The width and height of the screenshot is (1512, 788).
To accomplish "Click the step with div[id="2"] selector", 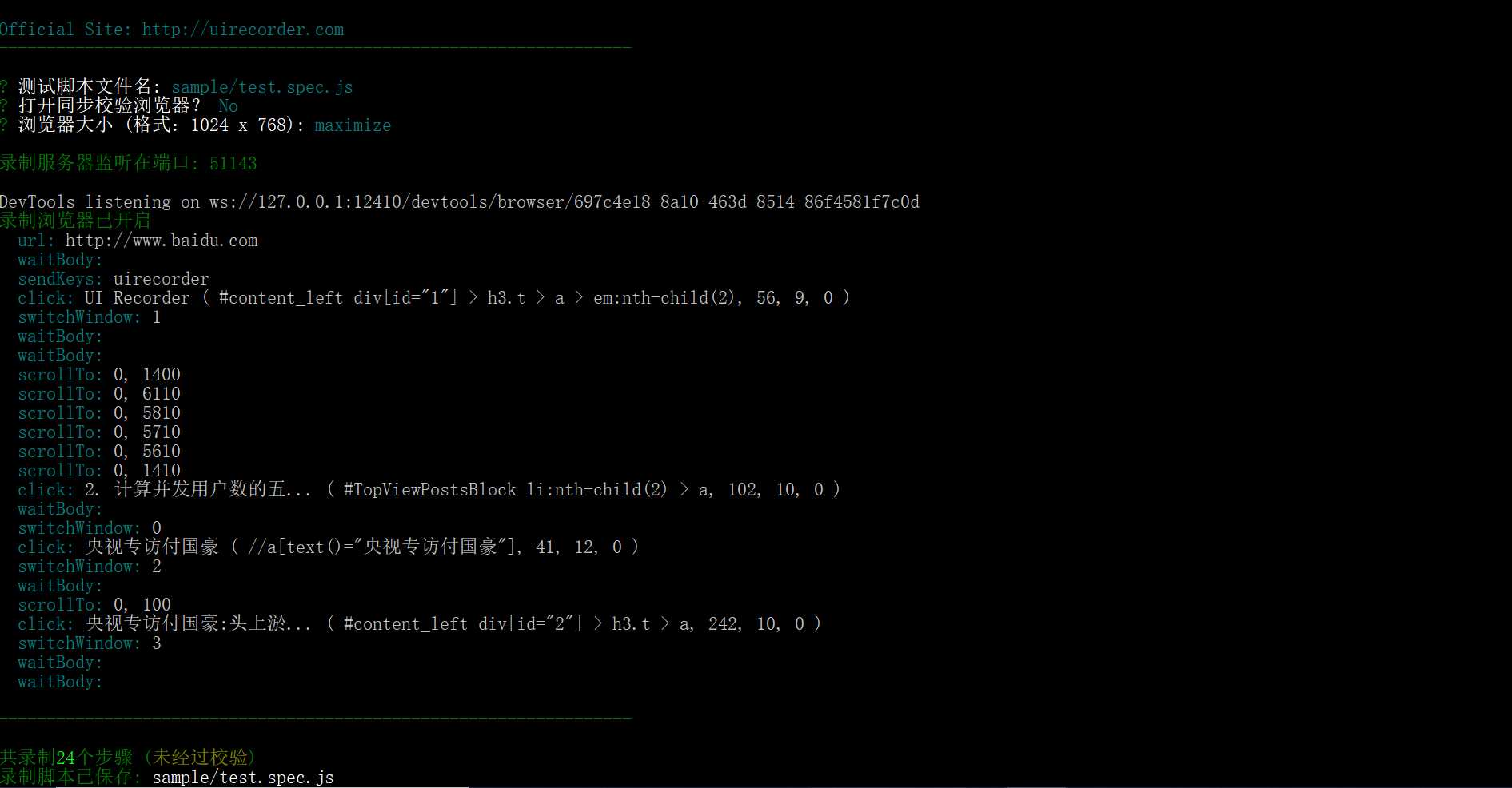I will 419,624.
